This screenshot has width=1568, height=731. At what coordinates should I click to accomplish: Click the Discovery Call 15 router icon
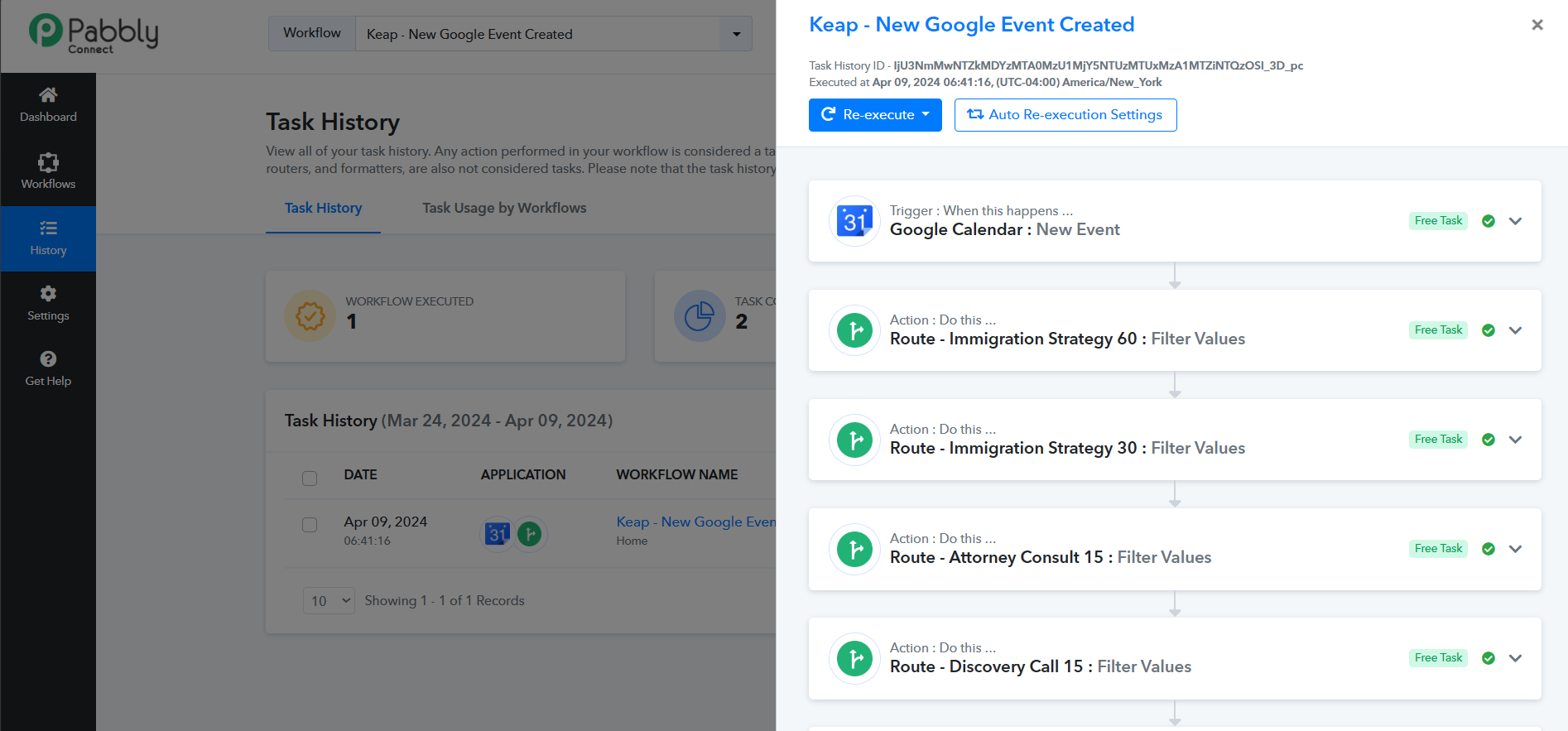point(854,658)
